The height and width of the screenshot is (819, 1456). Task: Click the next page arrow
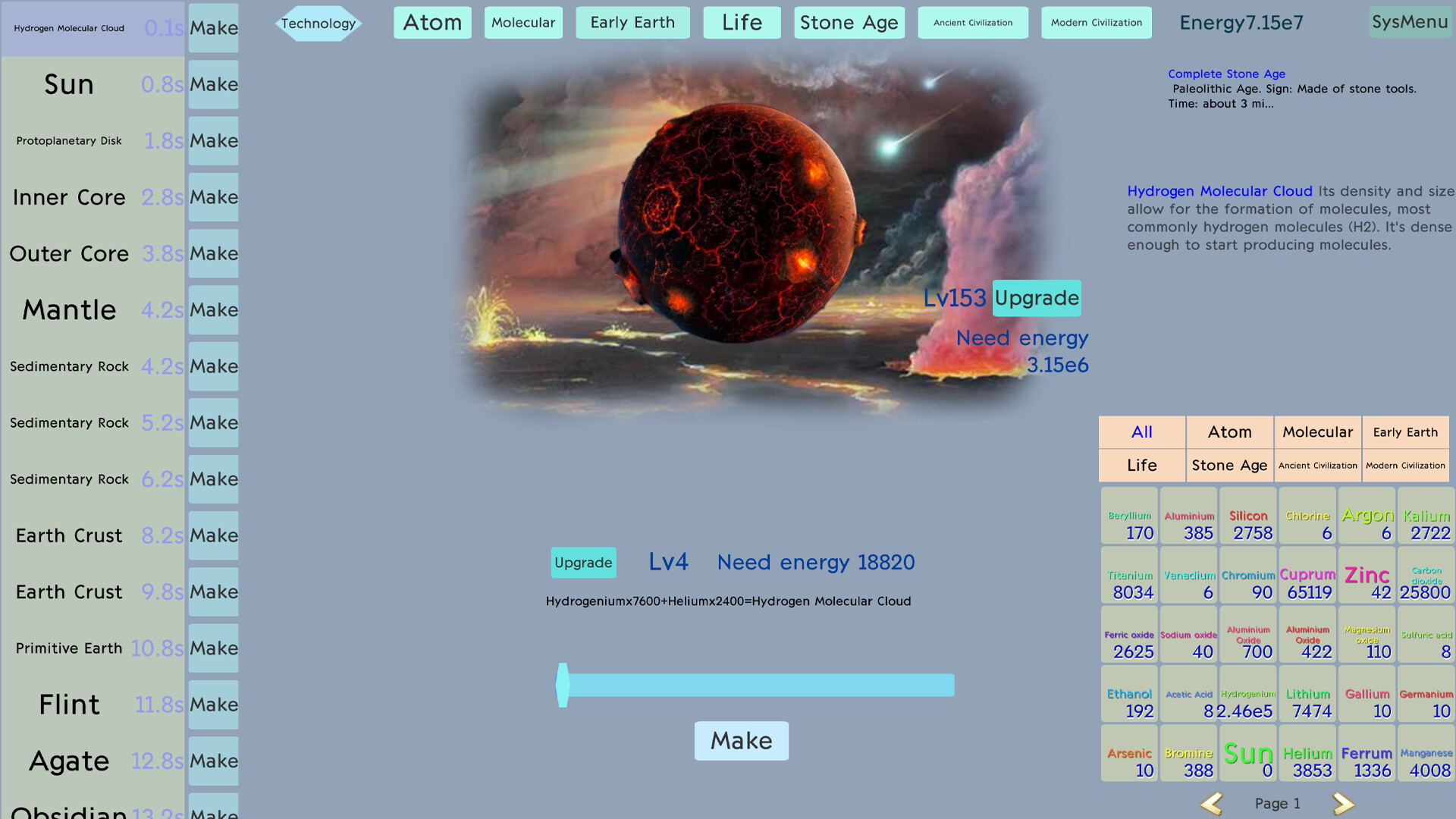tap(1342, 803)
